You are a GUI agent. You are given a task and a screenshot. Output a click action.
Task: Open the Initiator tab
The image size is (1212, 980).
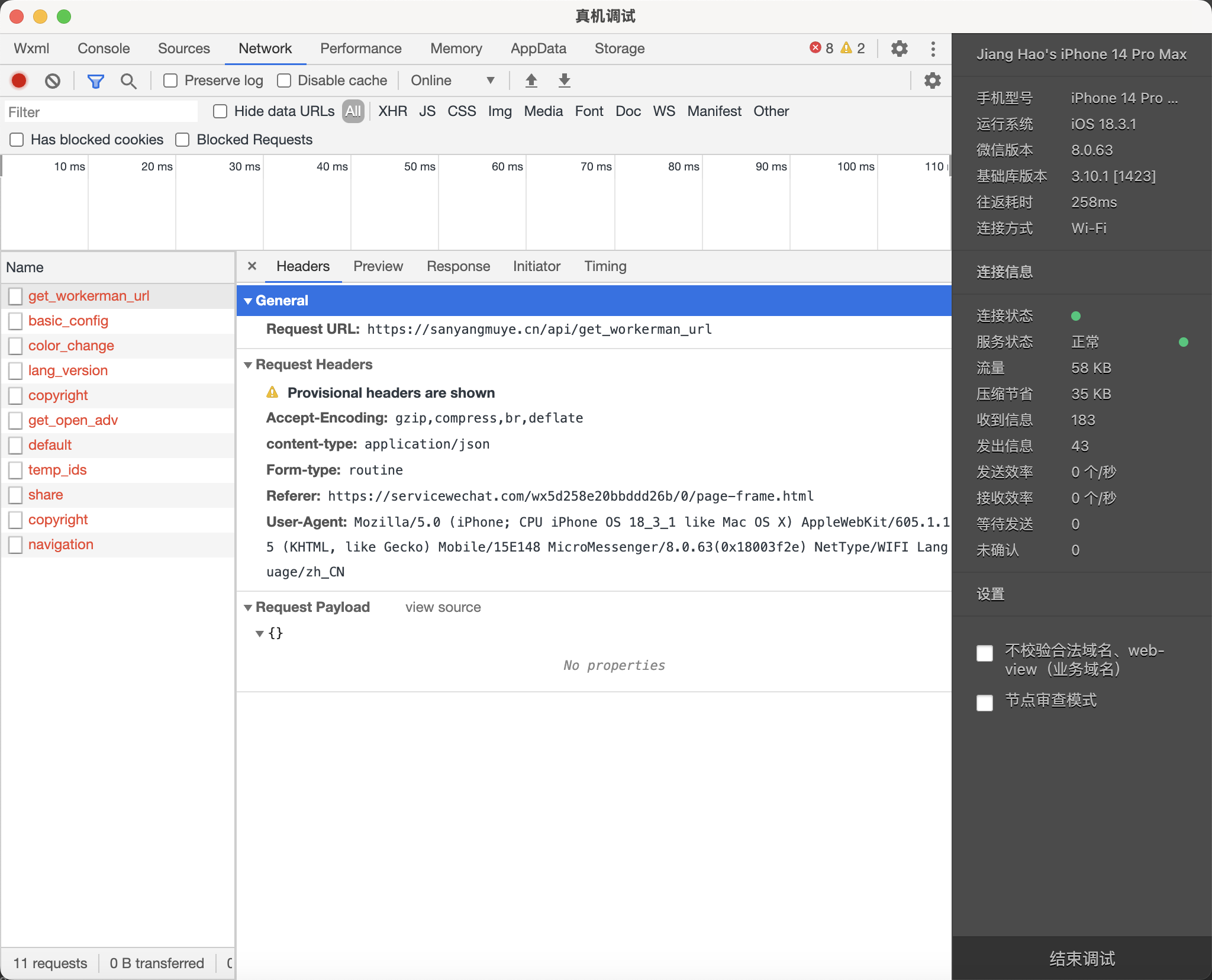point(537,266)
